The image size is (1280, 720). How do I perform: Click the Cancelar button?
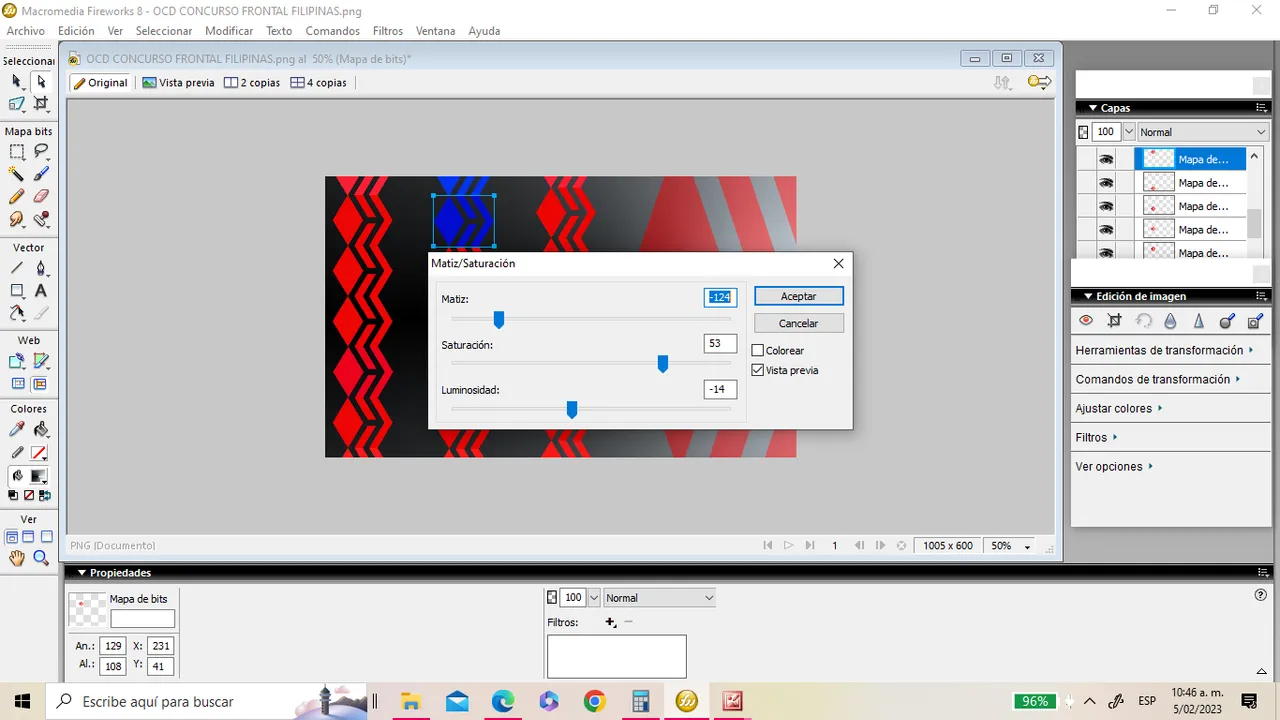[799, 323]
